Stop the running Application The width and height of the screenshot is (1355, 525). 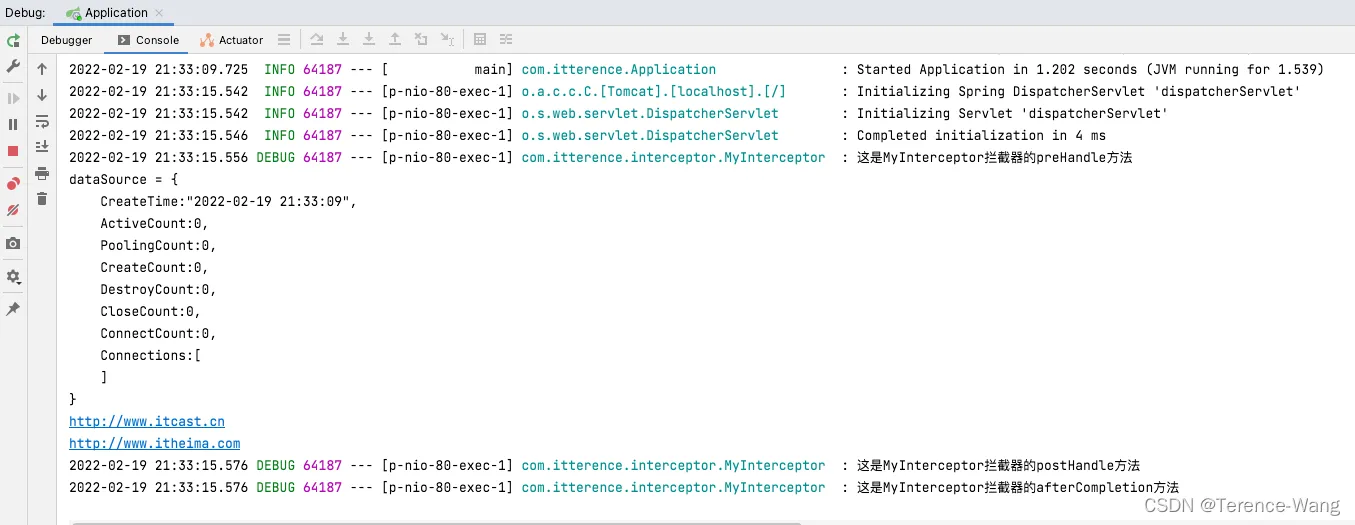click(13, 151)
